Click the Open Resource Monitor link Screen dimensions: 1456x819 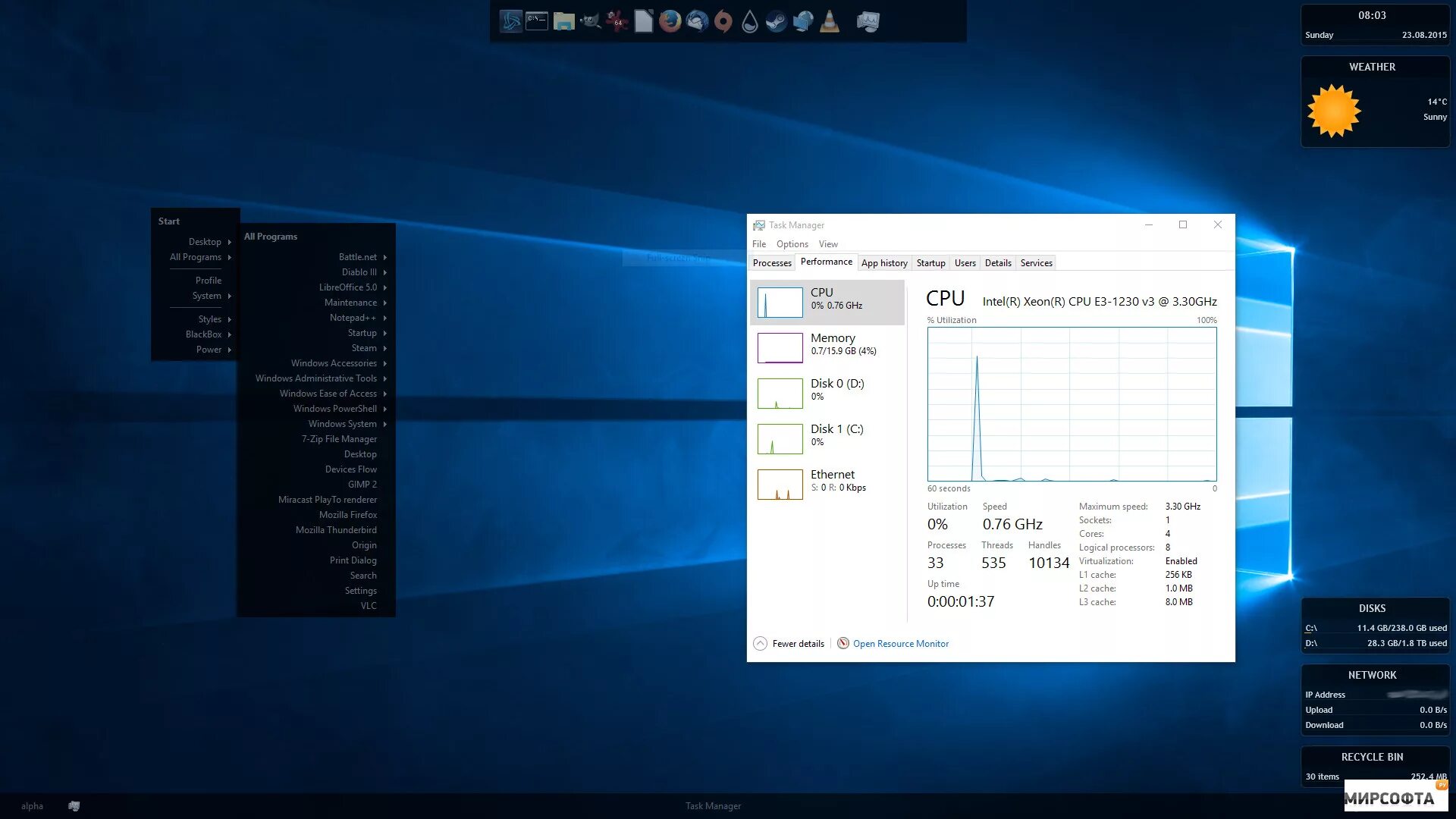click(x=900, y=644)
